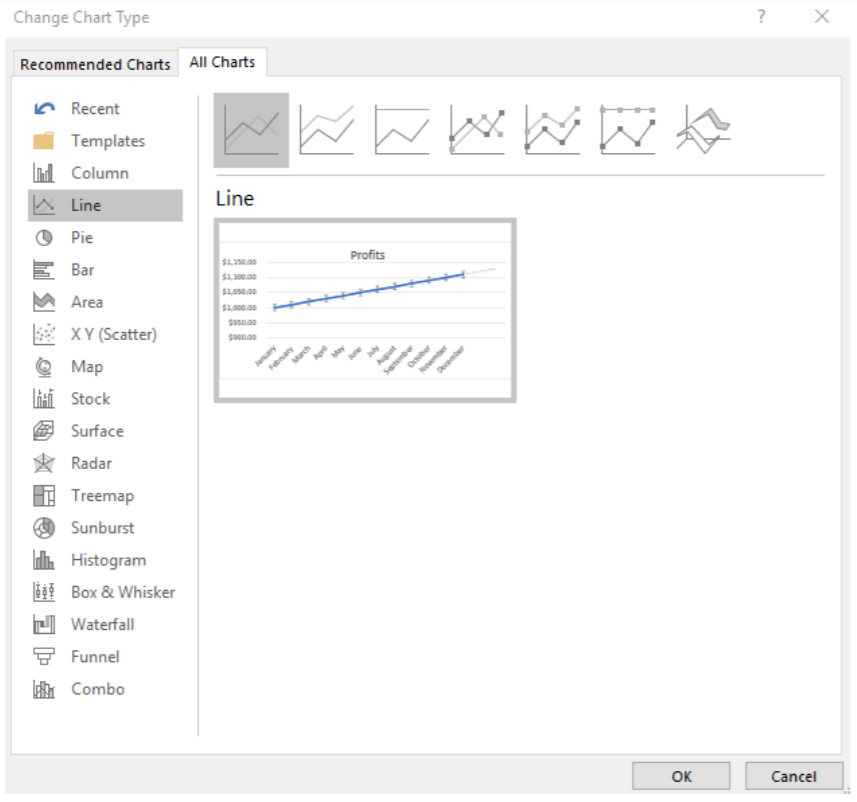This screenshot has height=802, width=857.
Task: Click the Cancel button
Action: 793,776
